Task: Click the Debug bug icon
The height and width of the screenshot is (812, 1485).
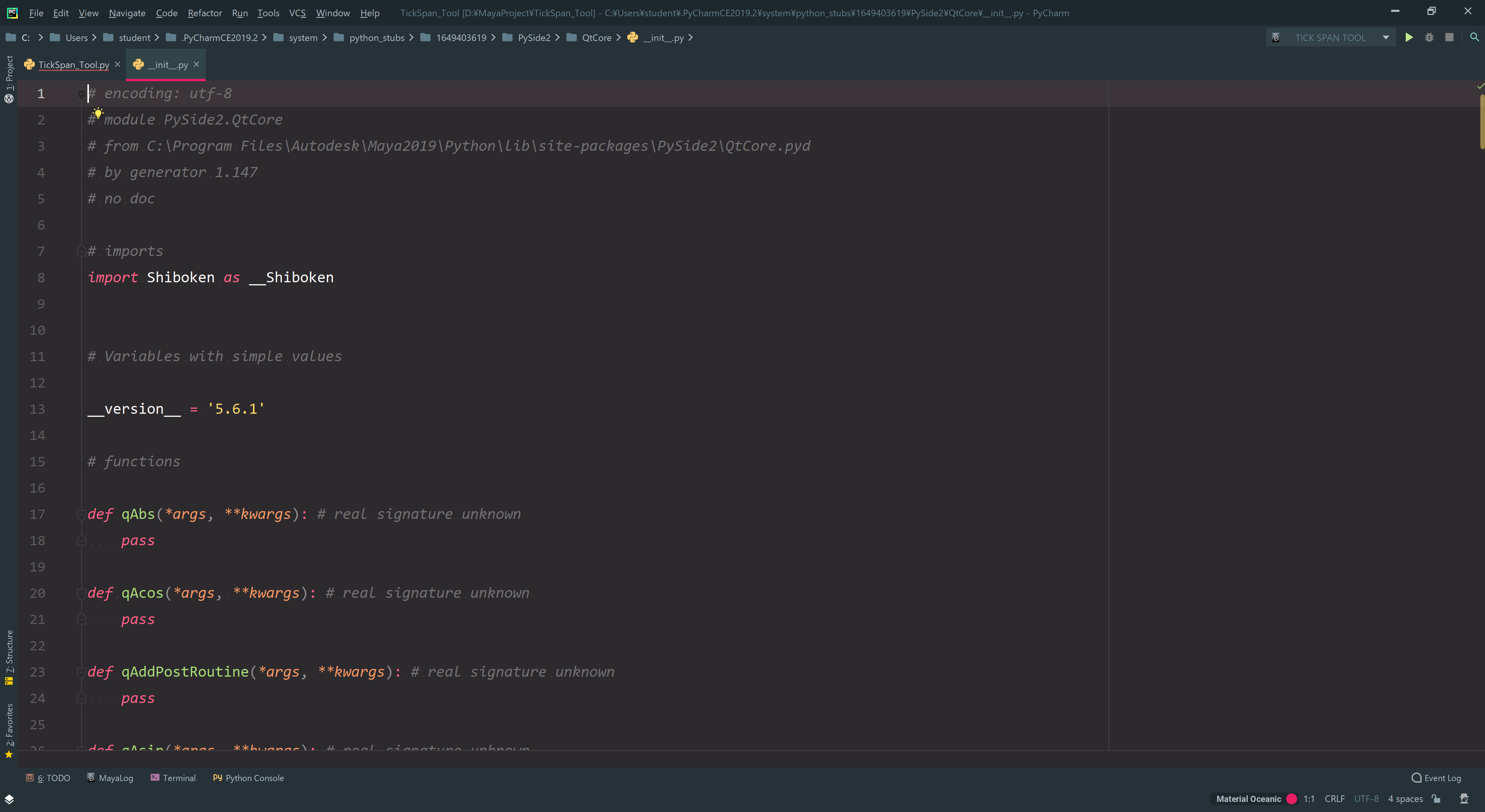Action: 1429,38
